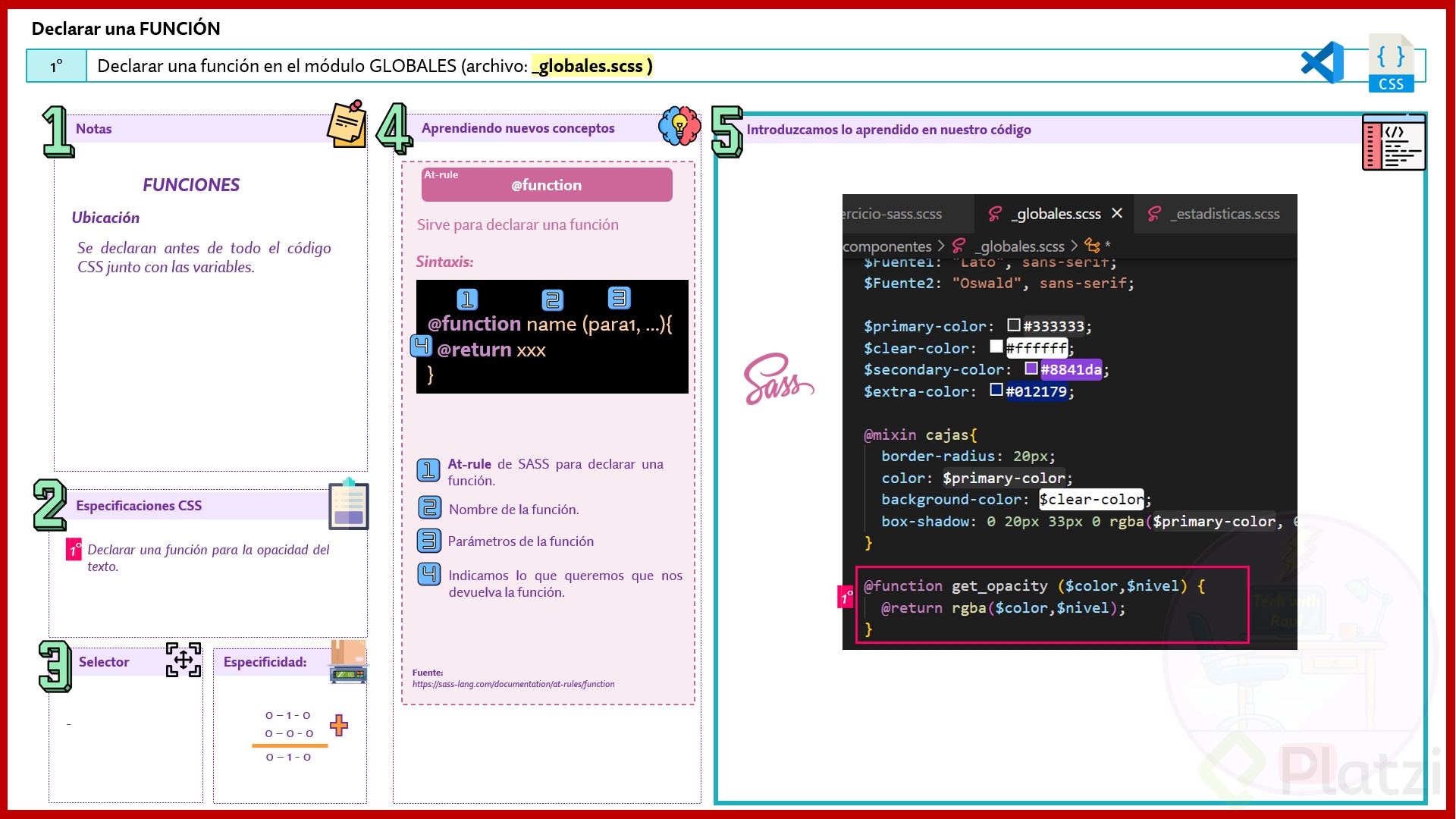
Task: Close the _globales.scss tab
Action: tap(1117, 213)
